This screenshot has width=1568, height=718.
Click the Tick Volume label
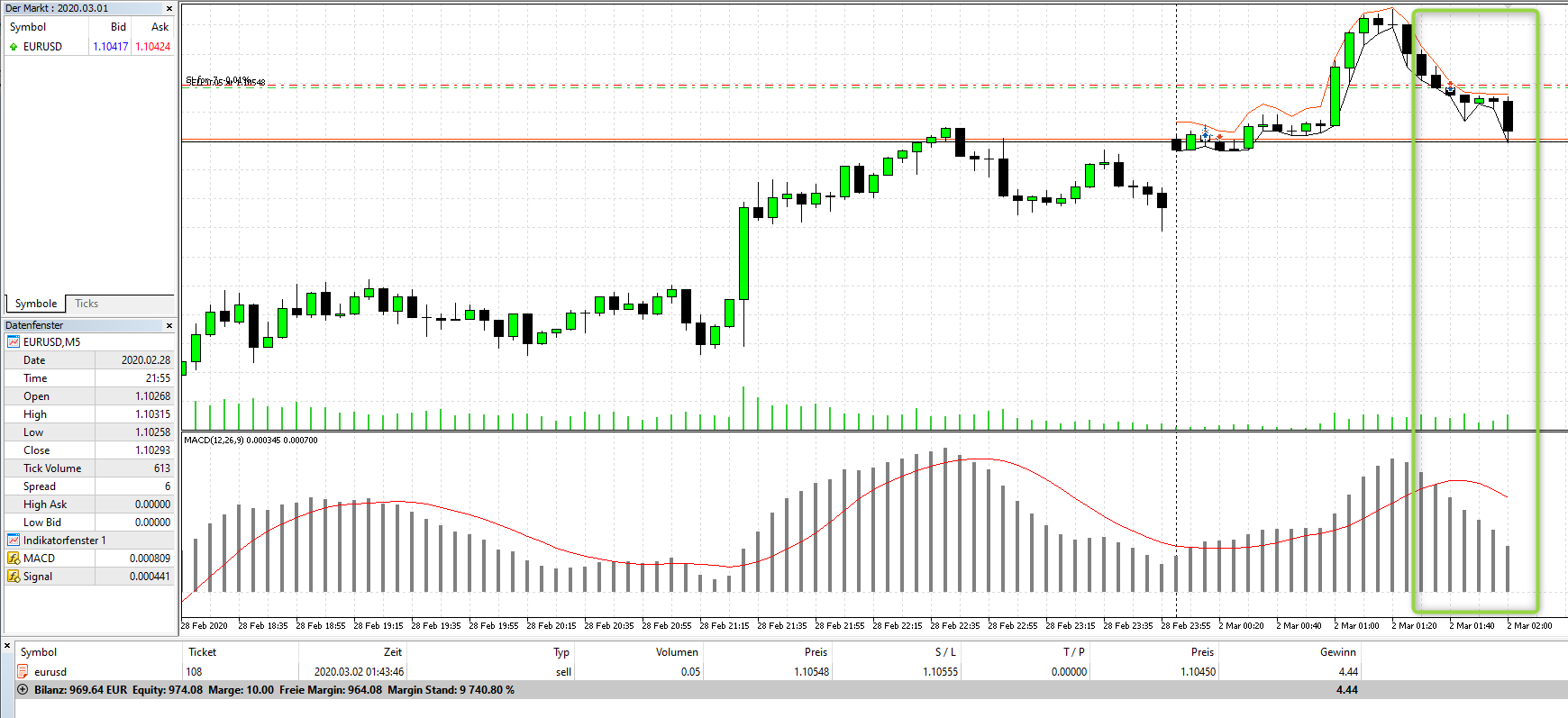click(x=52, y=468)
